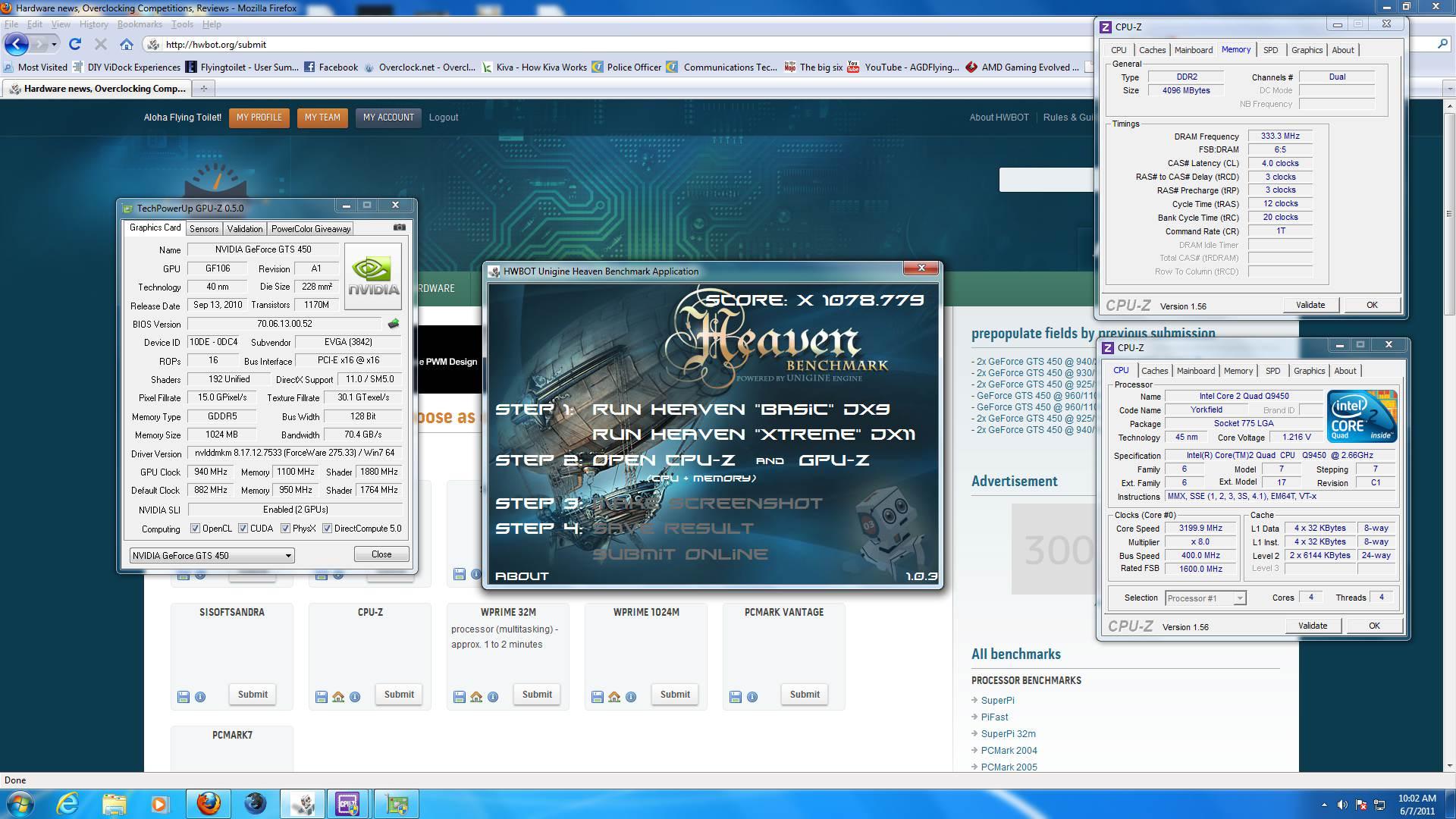Image resolution: width=1456 pixels, height=819 pixels.
Task: Open the Facebook bookmark
Action: [331, 67]
